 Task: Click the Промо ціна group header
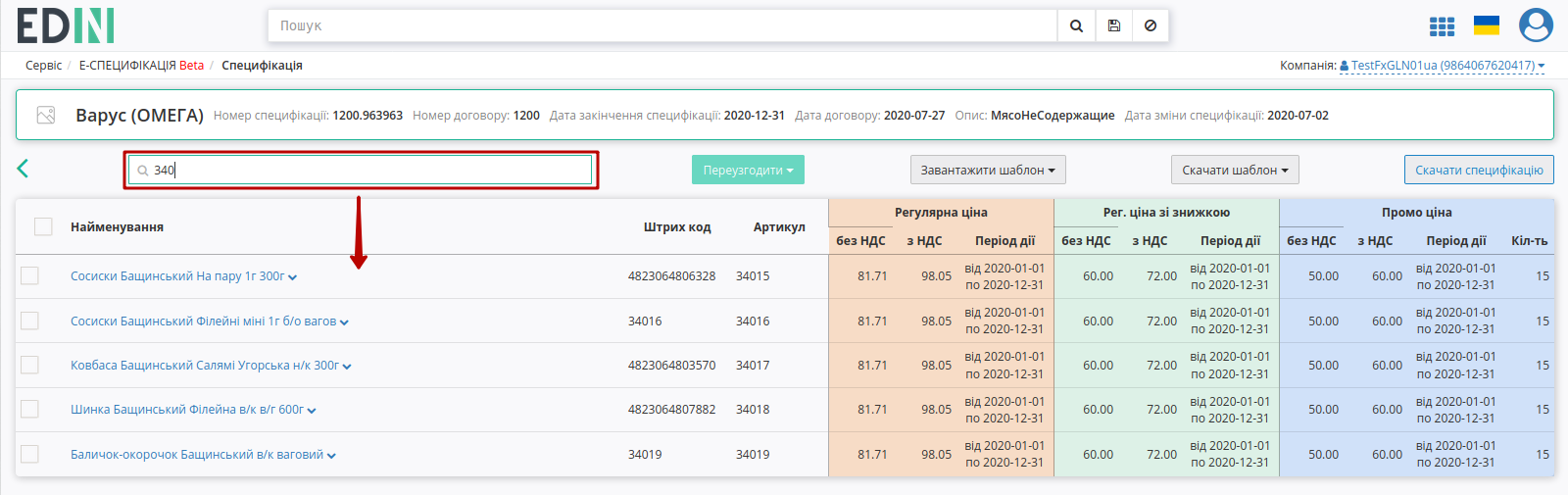pos(1417,212)
